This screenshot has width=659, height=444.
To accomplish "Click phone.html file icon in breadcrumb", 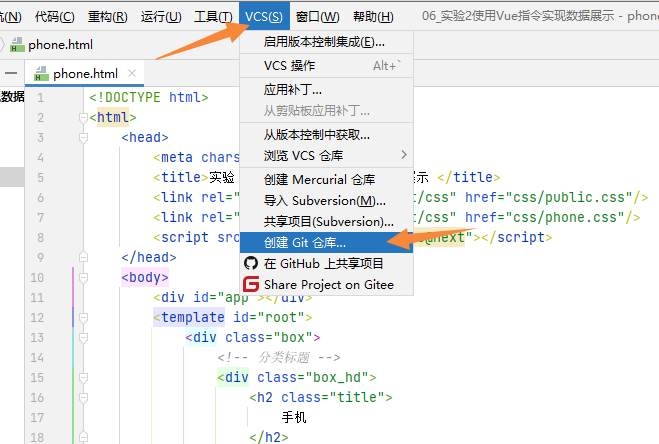I will [x=17, y=45].
